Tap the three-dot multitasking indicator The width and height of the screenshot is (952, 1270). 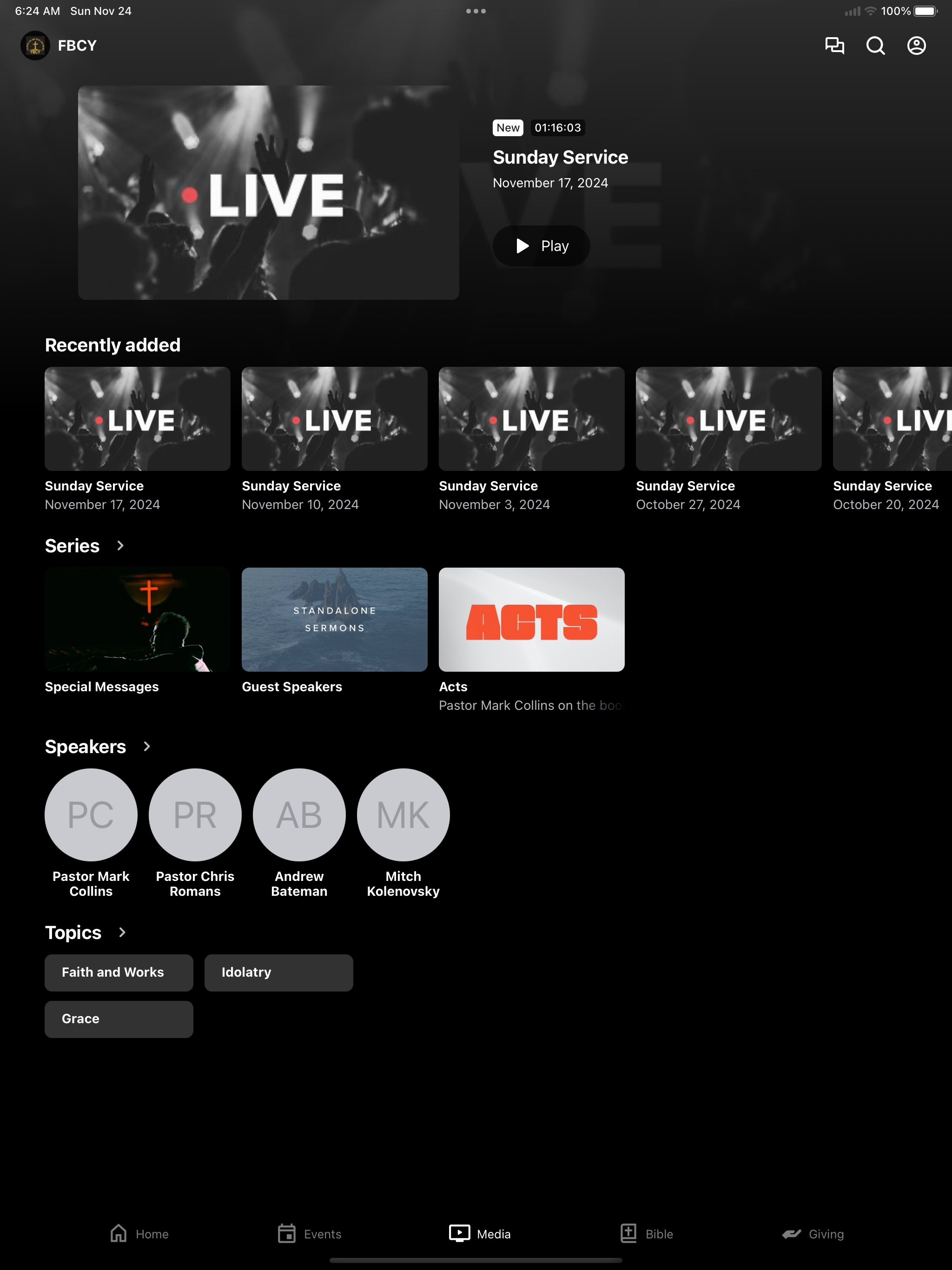click(x=476, y=11)
